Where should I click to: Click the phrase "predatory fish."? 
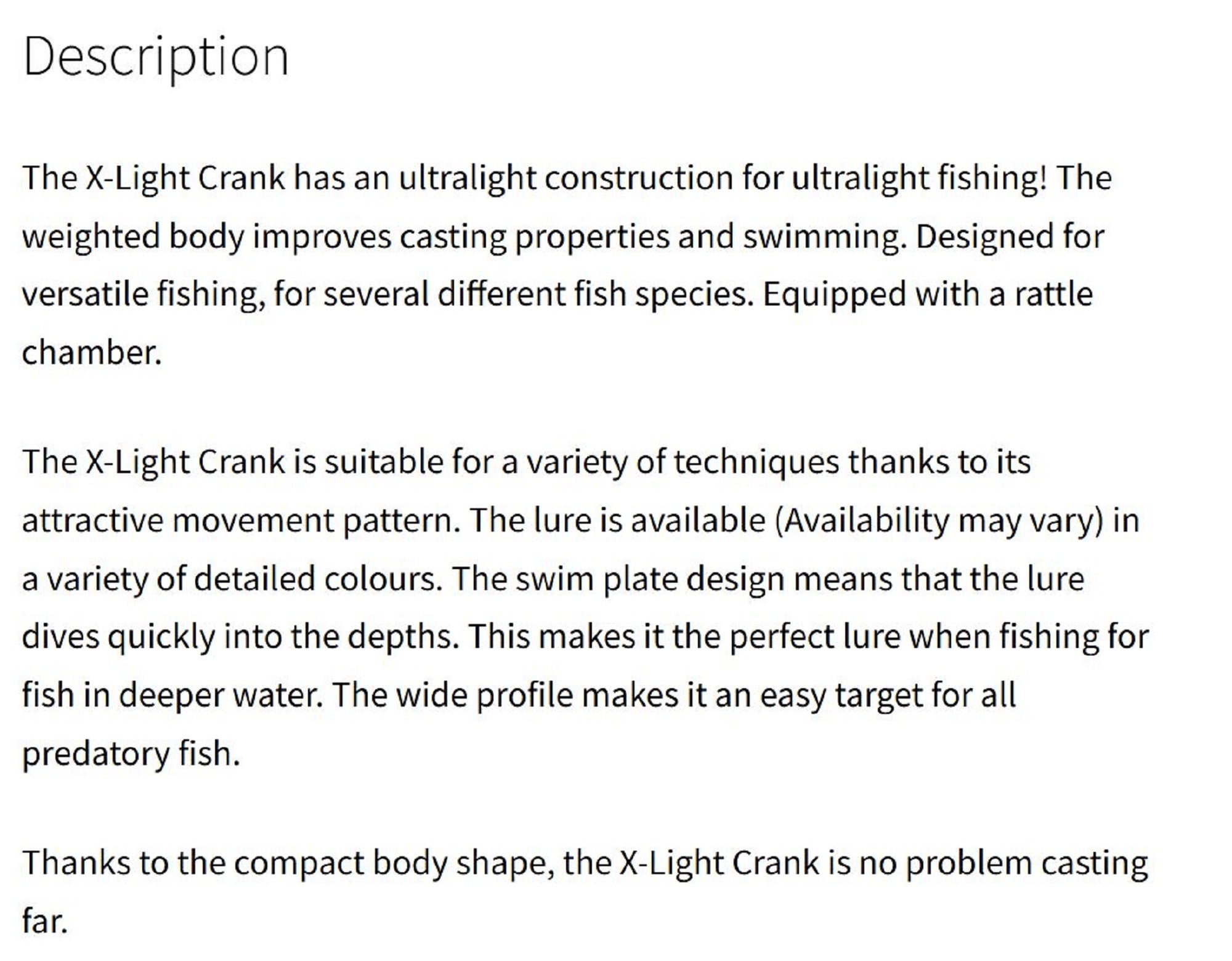click(x=131, y=753)
